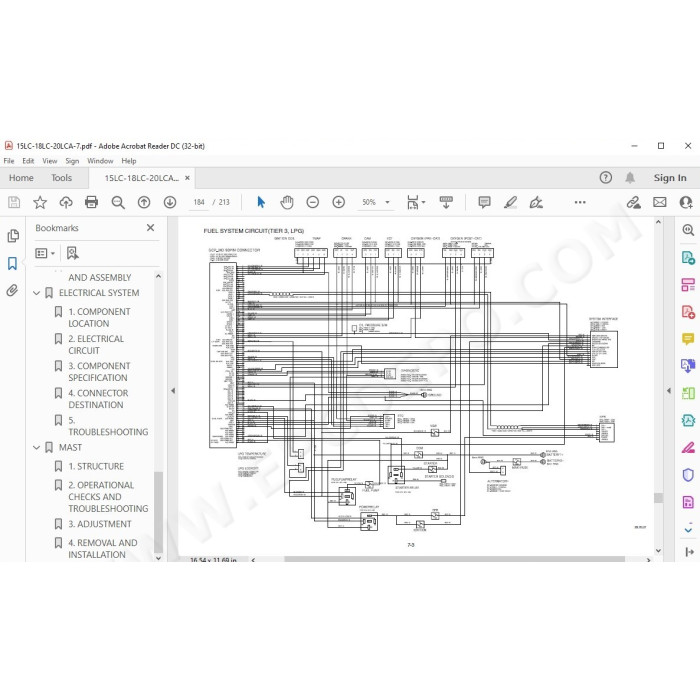Activate the hand pan tool
Screen dimensions: 700x700
click(287, 202)
